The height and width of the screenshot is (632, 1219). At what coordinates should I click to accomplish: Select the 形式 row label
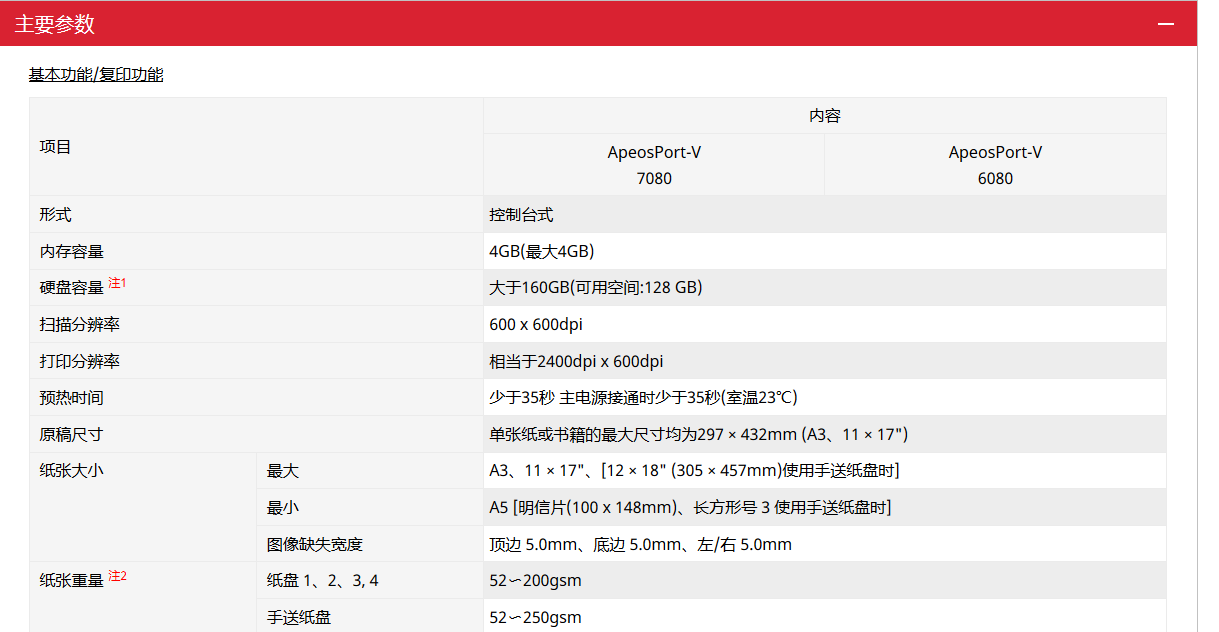[x=56, y=215]
